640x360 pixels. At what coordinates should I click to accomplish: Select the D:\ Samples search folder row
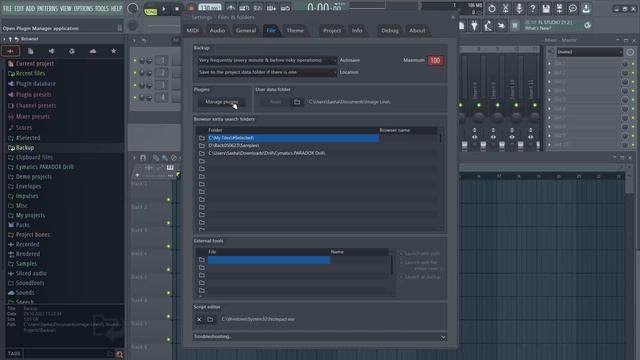point(293,146)
